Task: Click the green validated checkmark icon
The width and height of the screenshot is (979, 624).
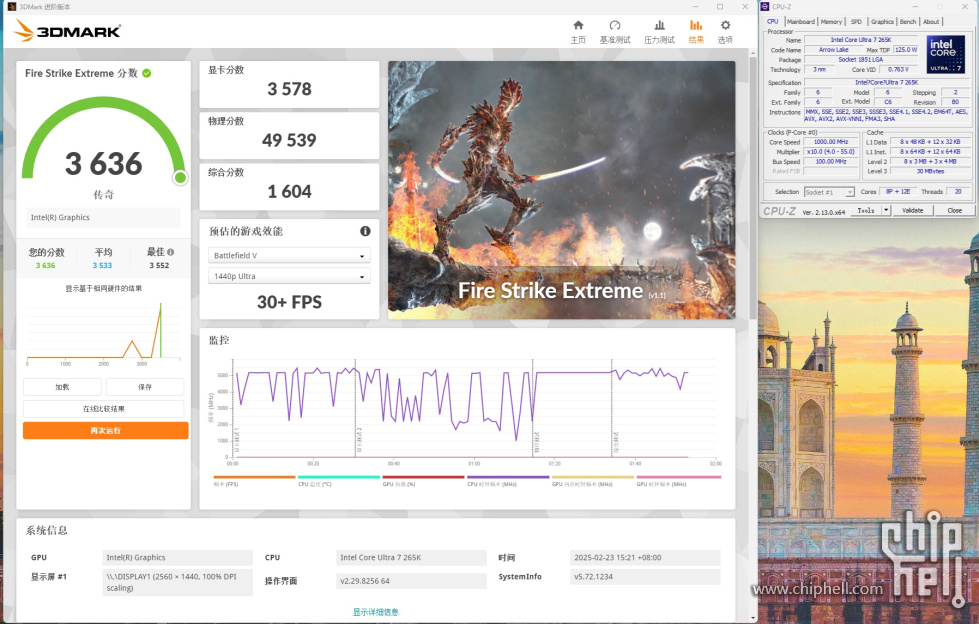Action: pos(147,73)
